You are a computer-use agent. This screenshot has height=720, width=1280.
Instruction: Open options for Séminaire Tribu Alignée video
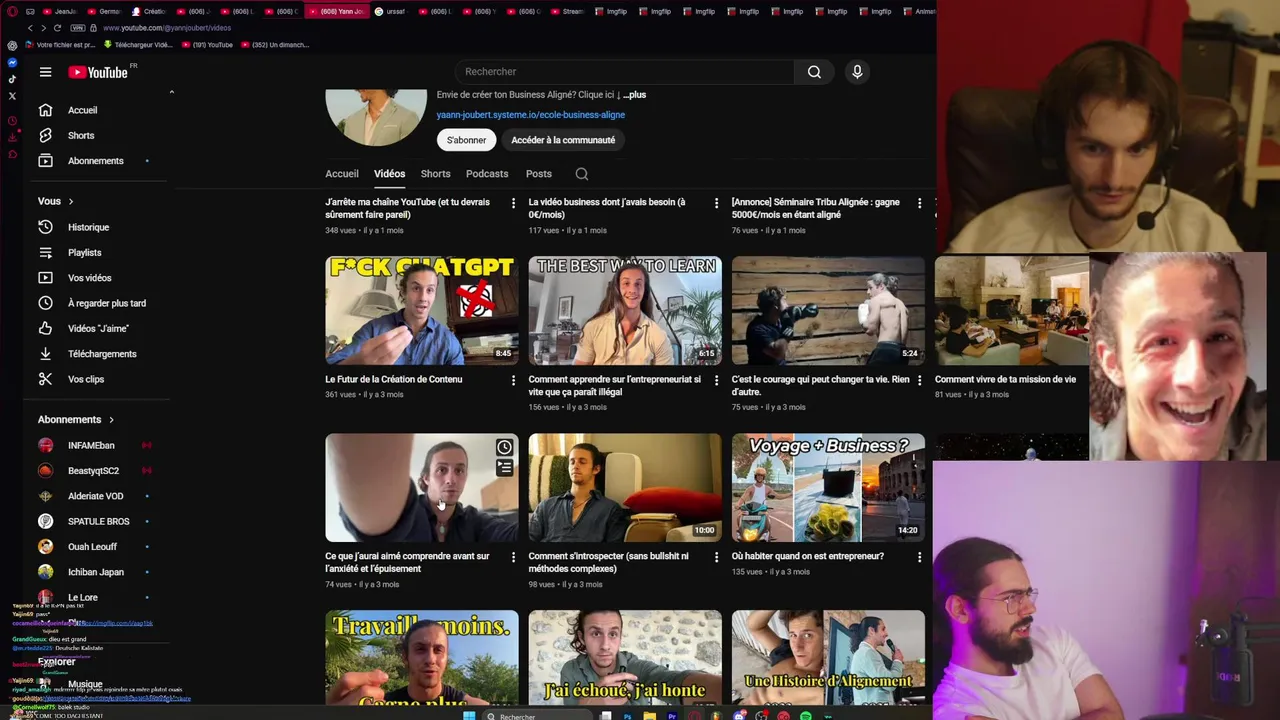[x=919, y=203]
